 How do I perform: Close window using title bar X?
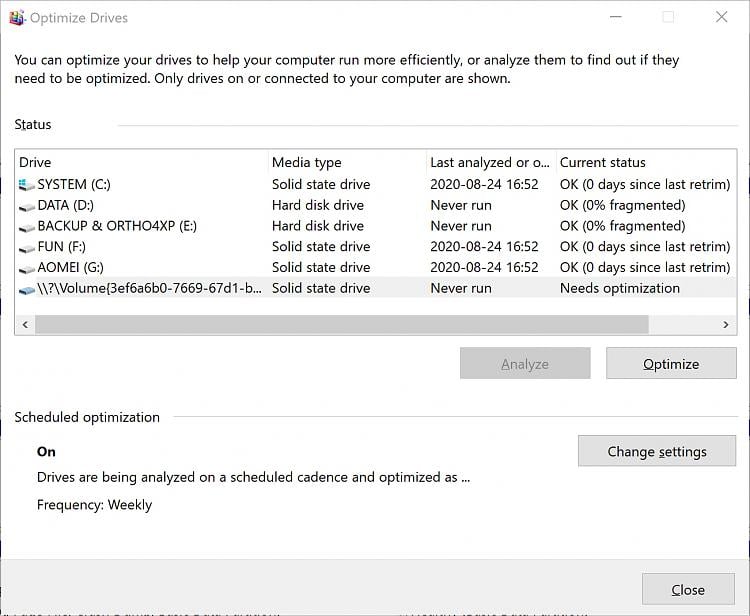point(721,17)
